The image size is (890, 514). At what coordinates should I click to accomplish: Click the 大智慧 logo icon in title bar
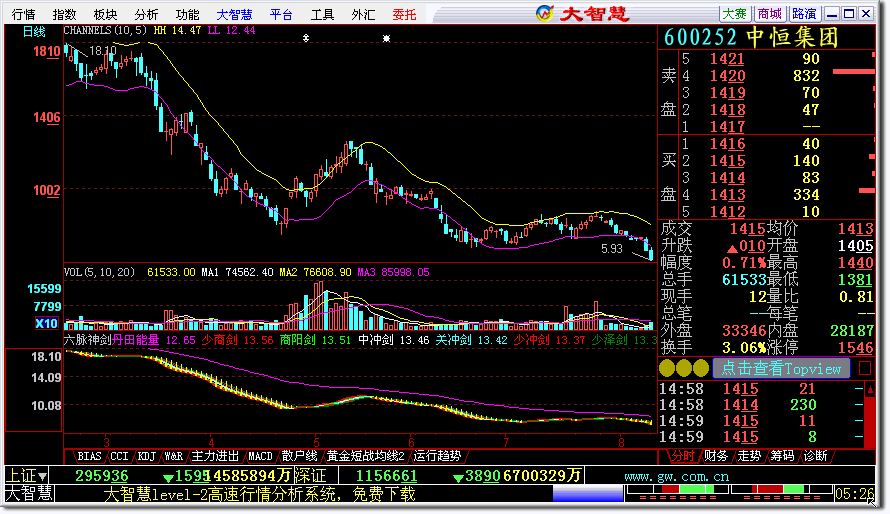coord(545,13)
